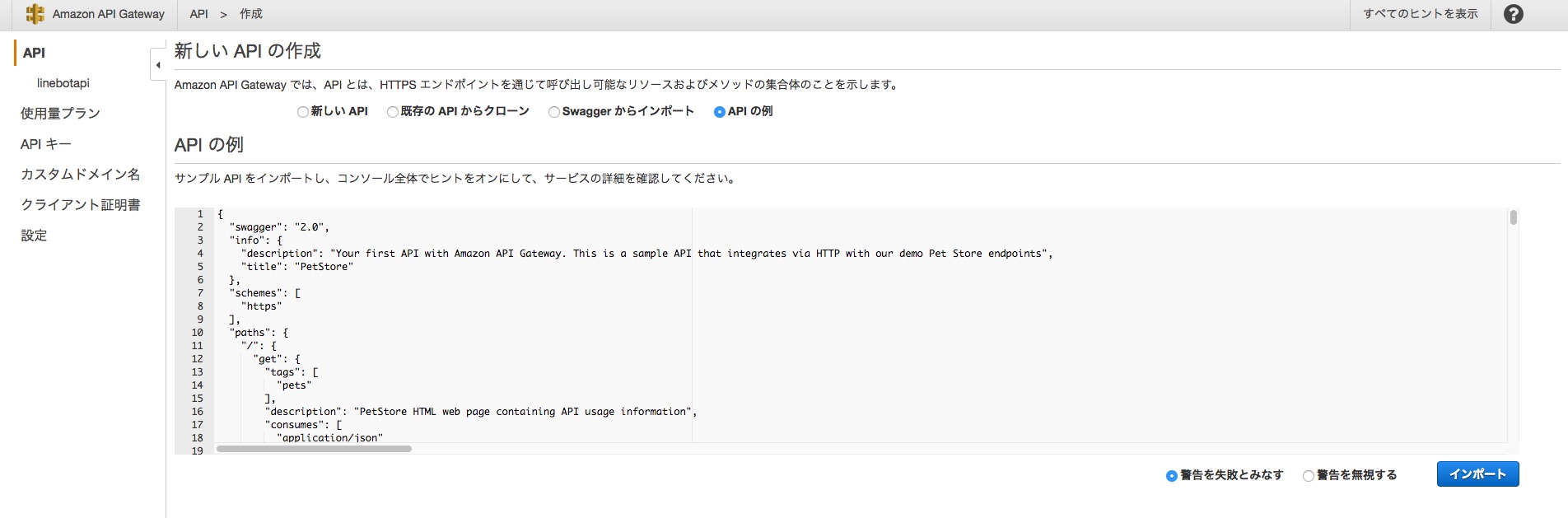Click the API の例 section heading
The height and width of the screenshot is (518, 1568).
click(209, 145)
